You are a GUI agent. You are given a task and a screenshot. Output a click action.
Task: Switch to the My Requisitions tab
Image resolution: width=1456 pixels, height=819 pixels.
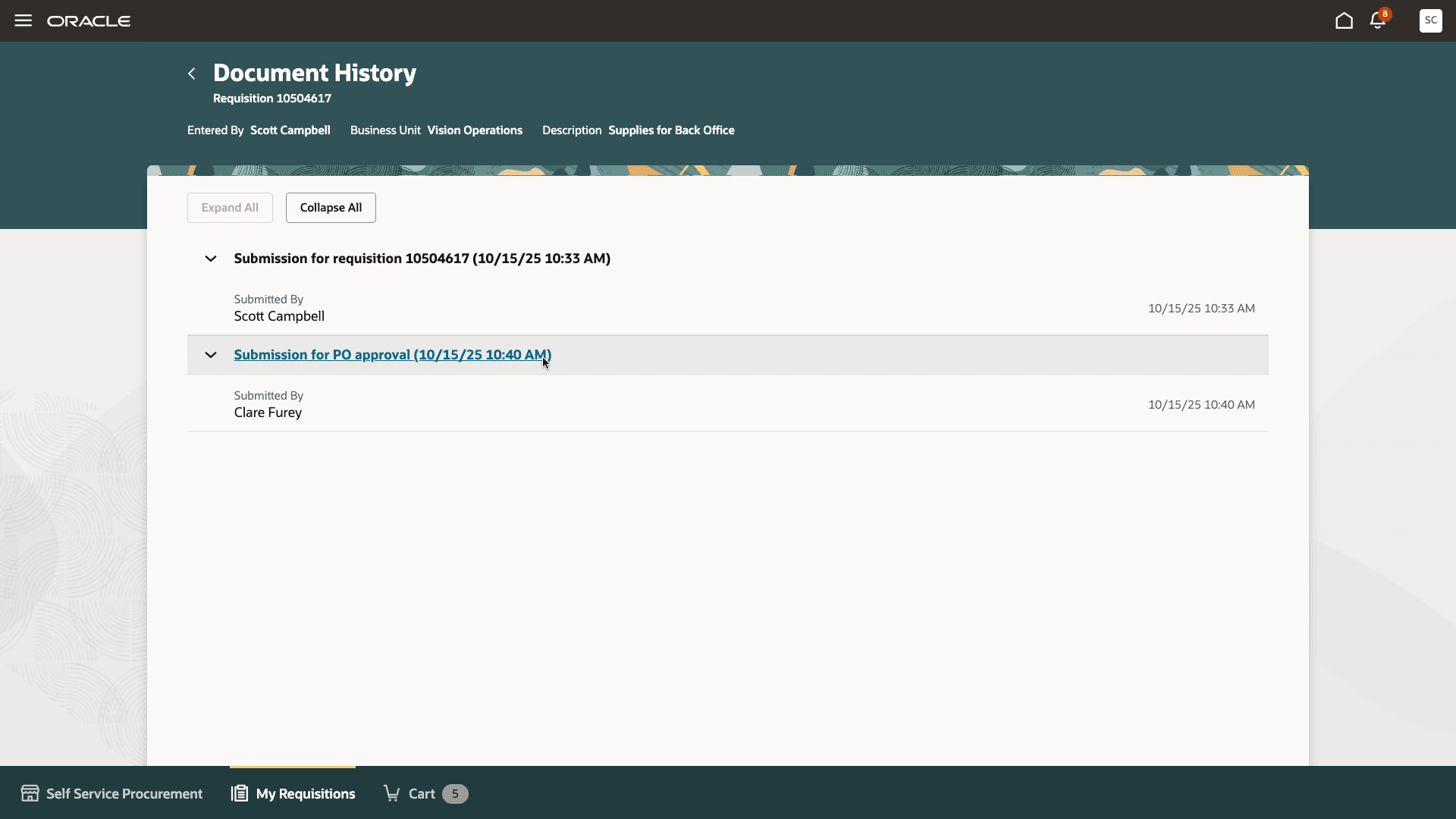click(306, 792)
